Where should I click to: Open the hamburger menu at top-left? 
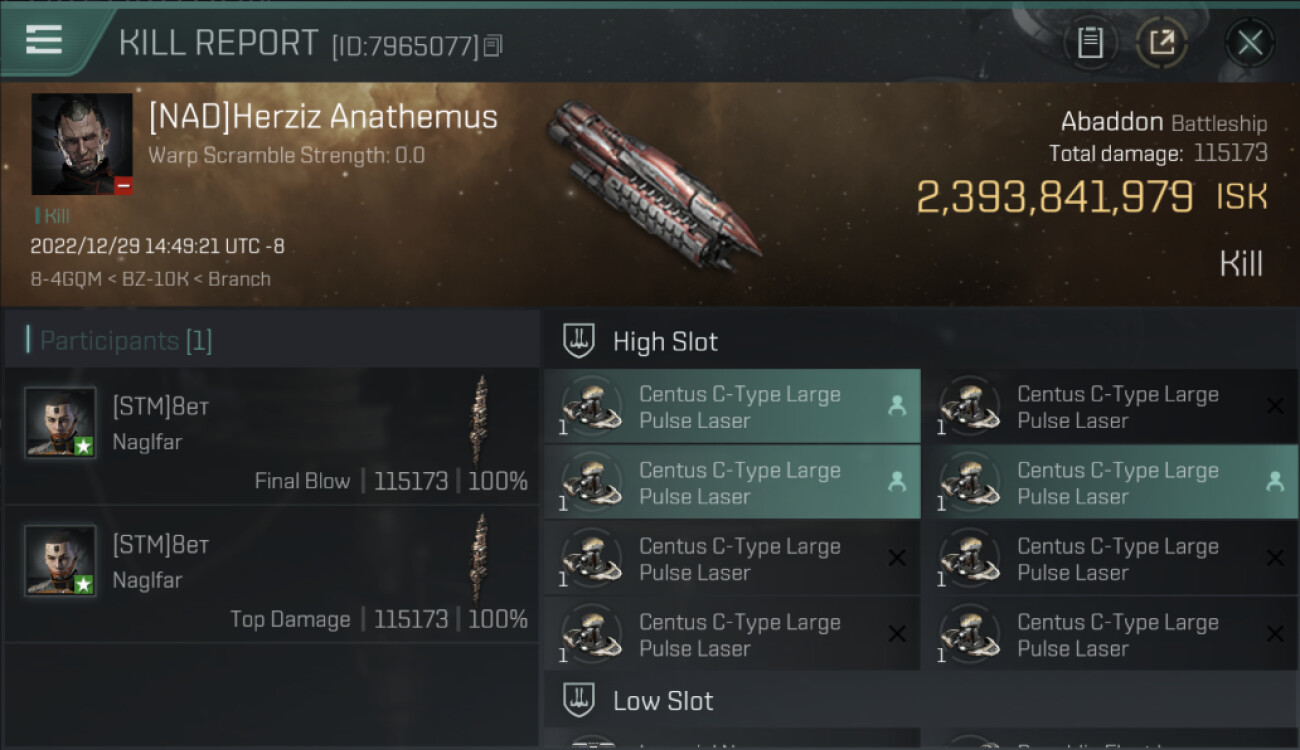[44, 40]
